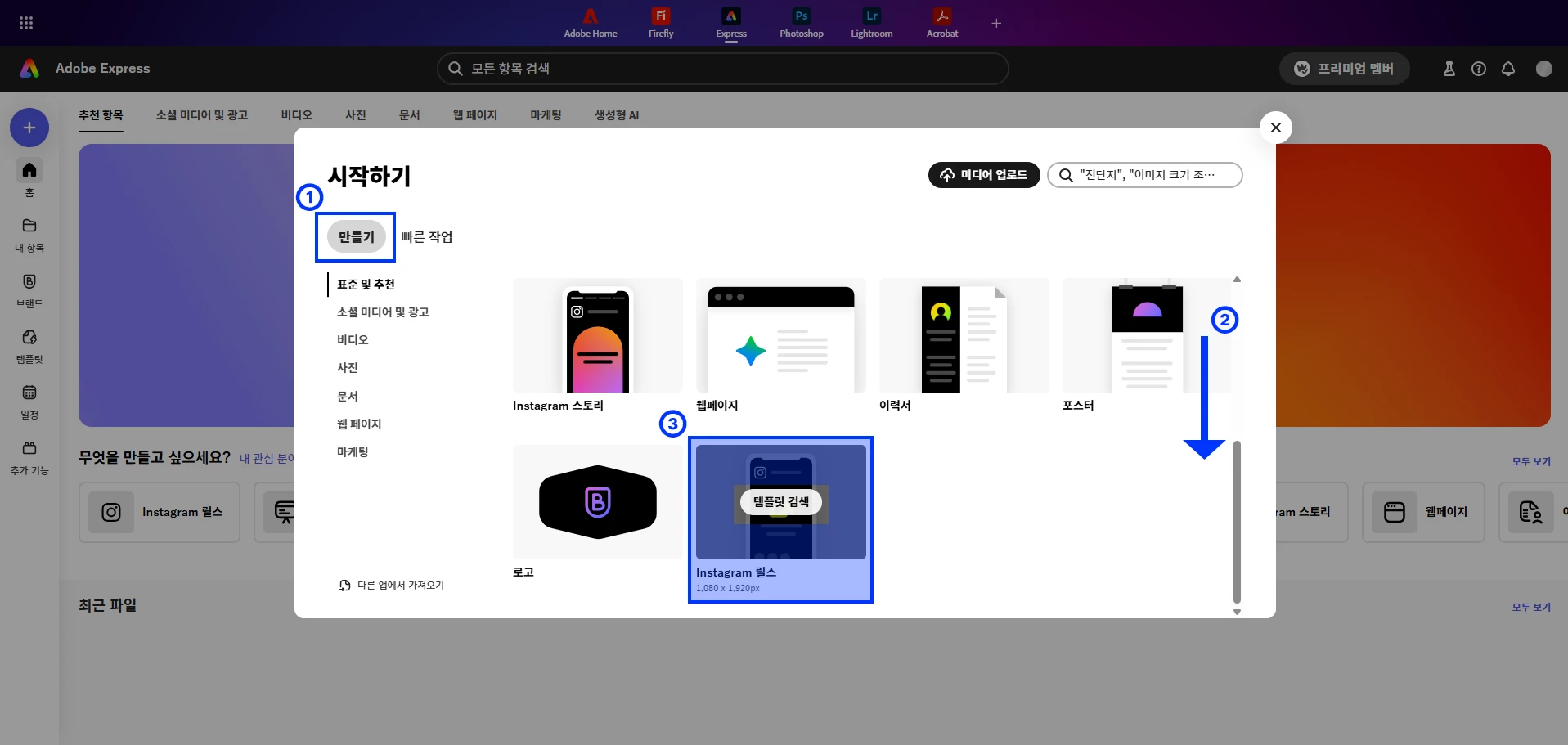Screen dimensions: 1568x745
Task: Open the user profile avatar
Action: [x=1544, y=69]
